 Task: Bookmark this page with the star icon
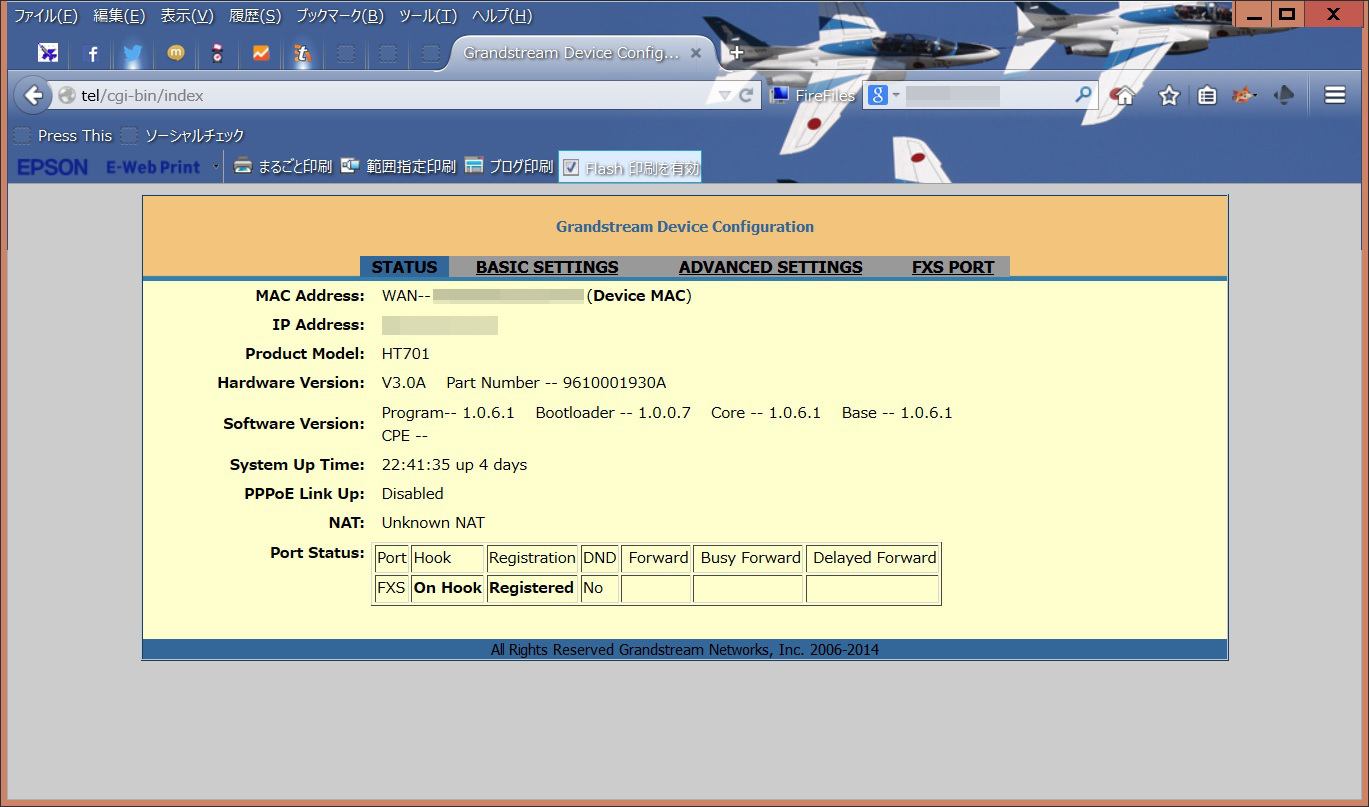pos(1168,96)
